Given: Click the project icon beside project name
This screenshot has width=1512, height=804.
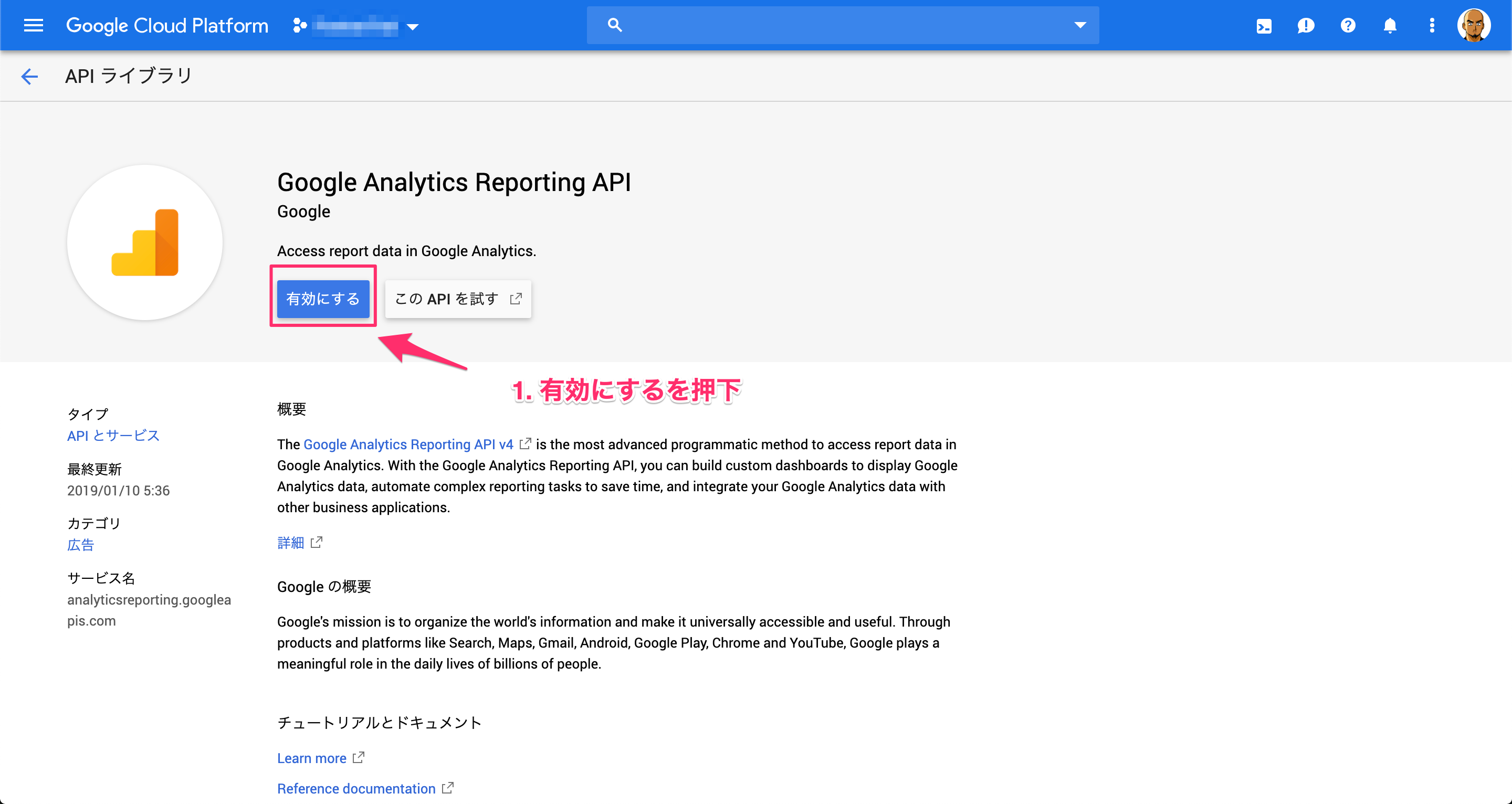Looking at the screenshot, I should [x=299, y=25].
